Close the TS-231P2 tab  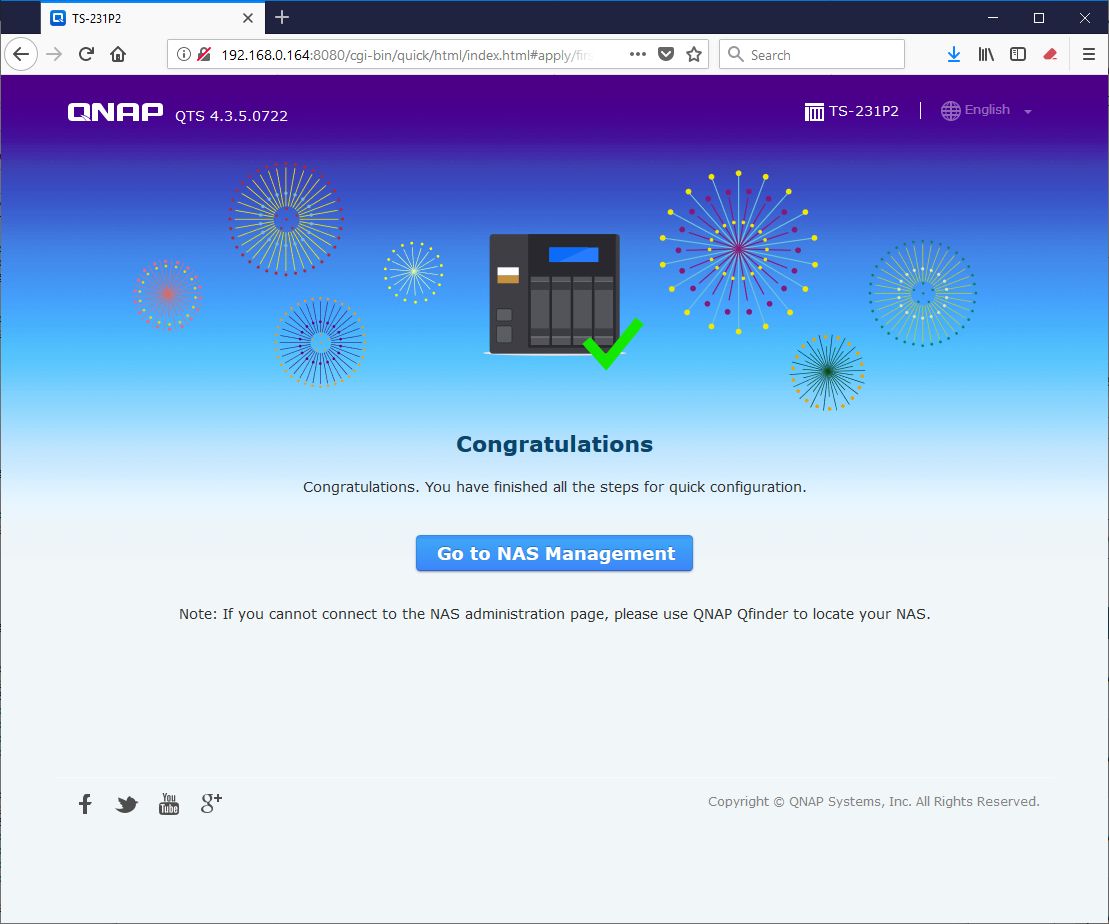coord(248,18)
